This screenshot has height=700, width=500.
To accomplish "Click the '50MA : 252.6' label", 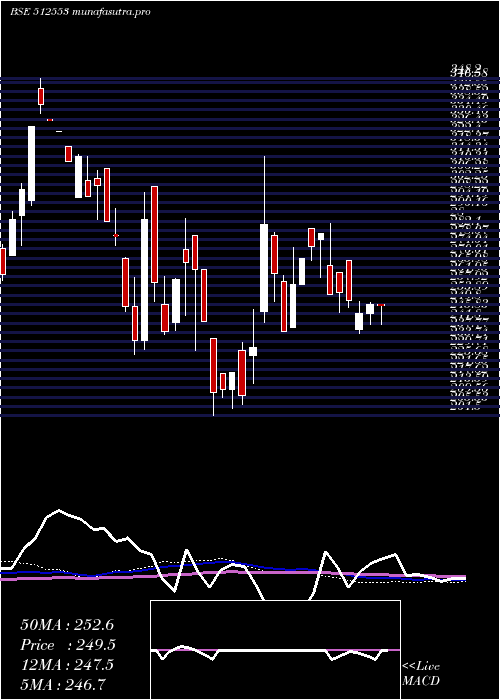I will pos(68,625).
